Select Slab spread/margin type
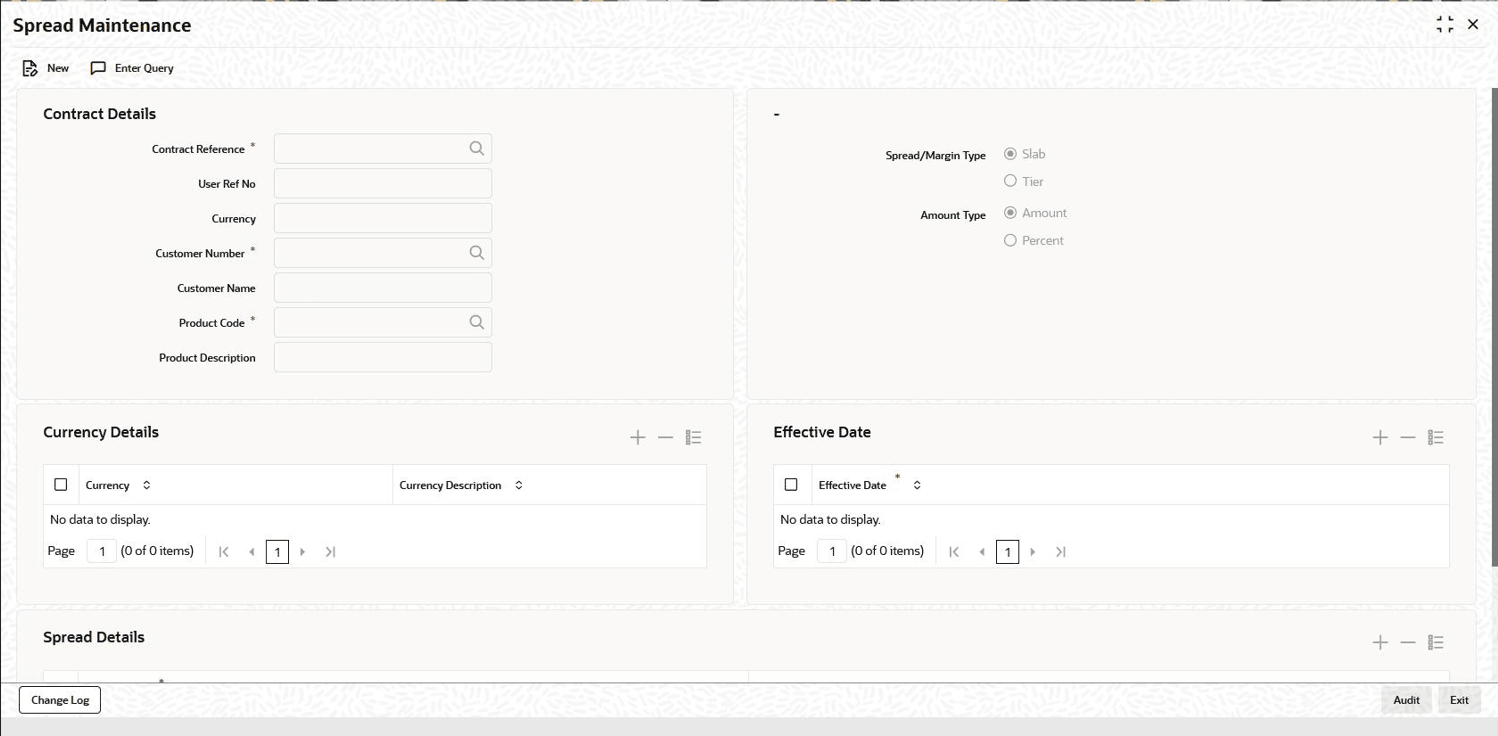The height and width of the screenshot is (736, 1498). [x=1010, y=154]
